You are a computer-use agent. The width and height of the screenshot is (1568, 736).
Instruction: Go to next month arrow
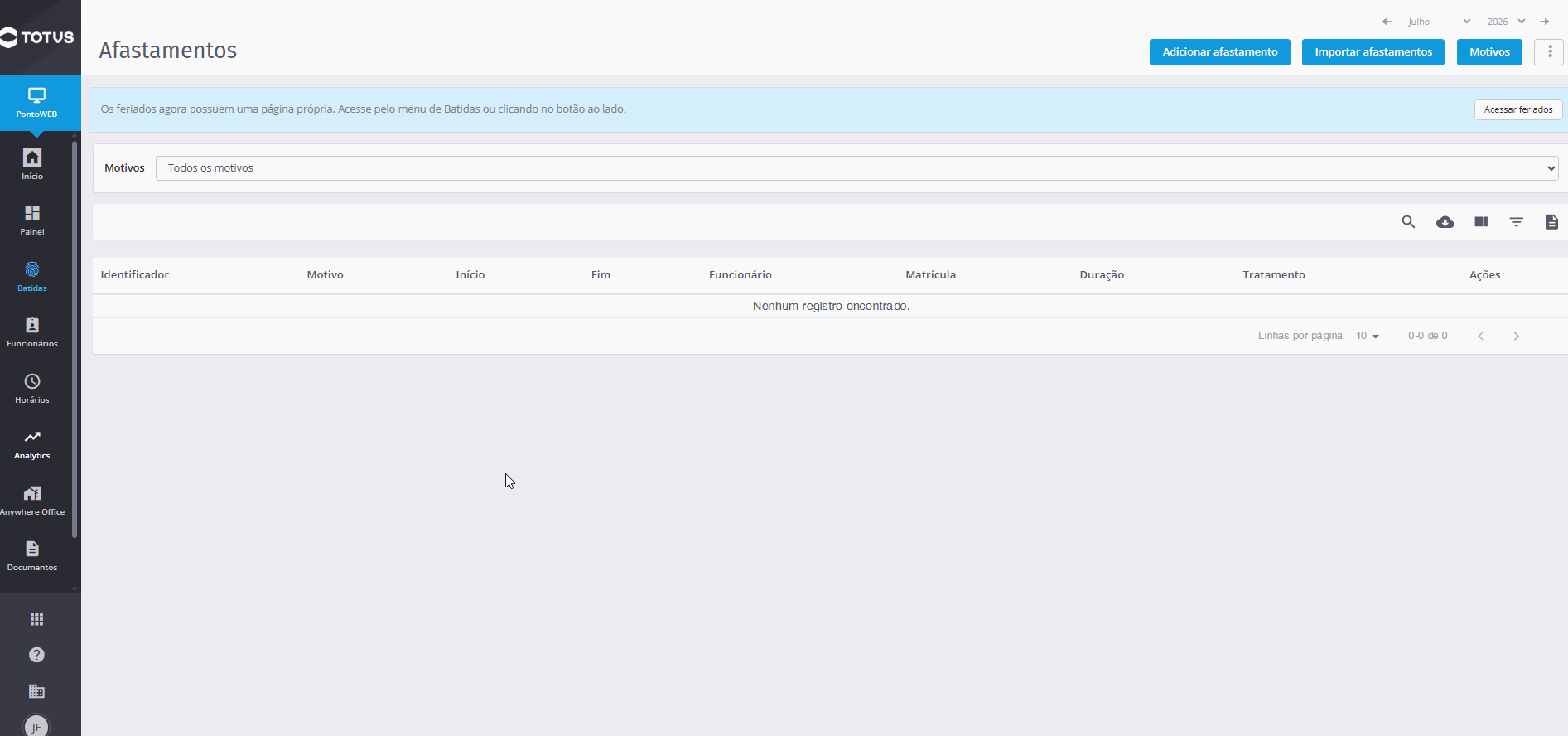point(1545,22)
